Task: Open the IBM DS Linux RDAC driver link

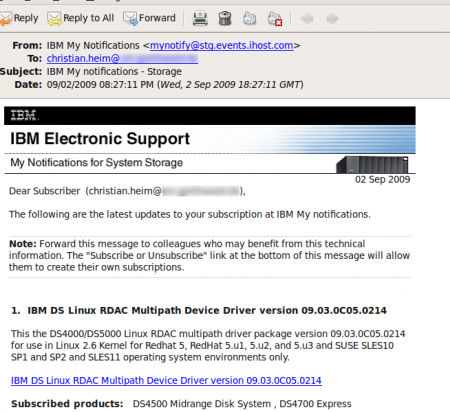Action: (166, 380)
